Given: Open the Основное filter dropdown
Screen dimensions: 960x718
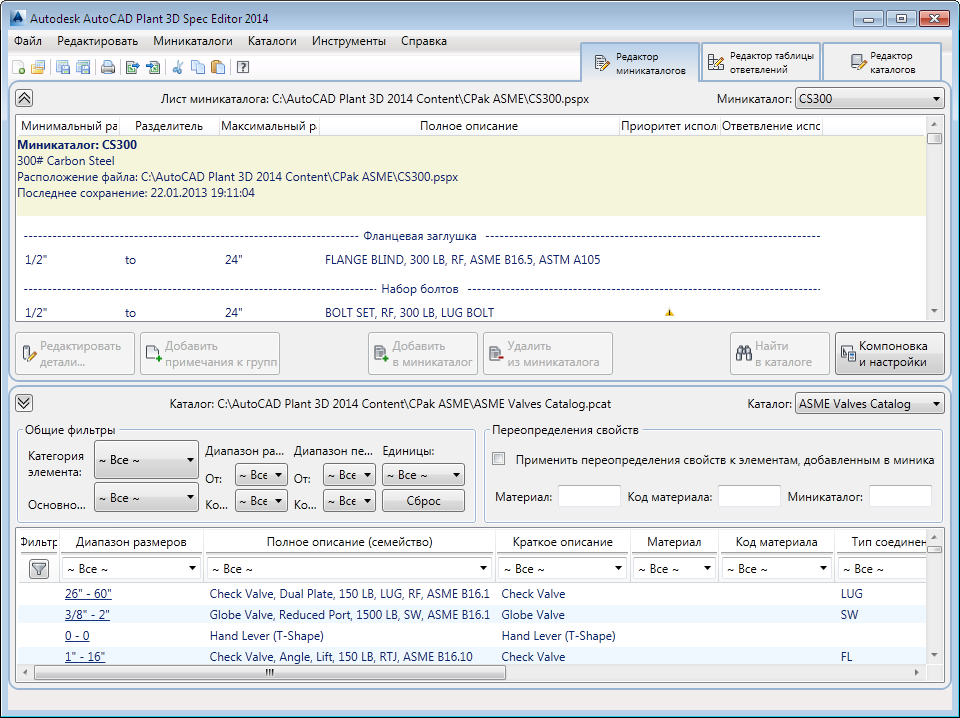Looking at the screenshot, I should [x=146, y=498].
